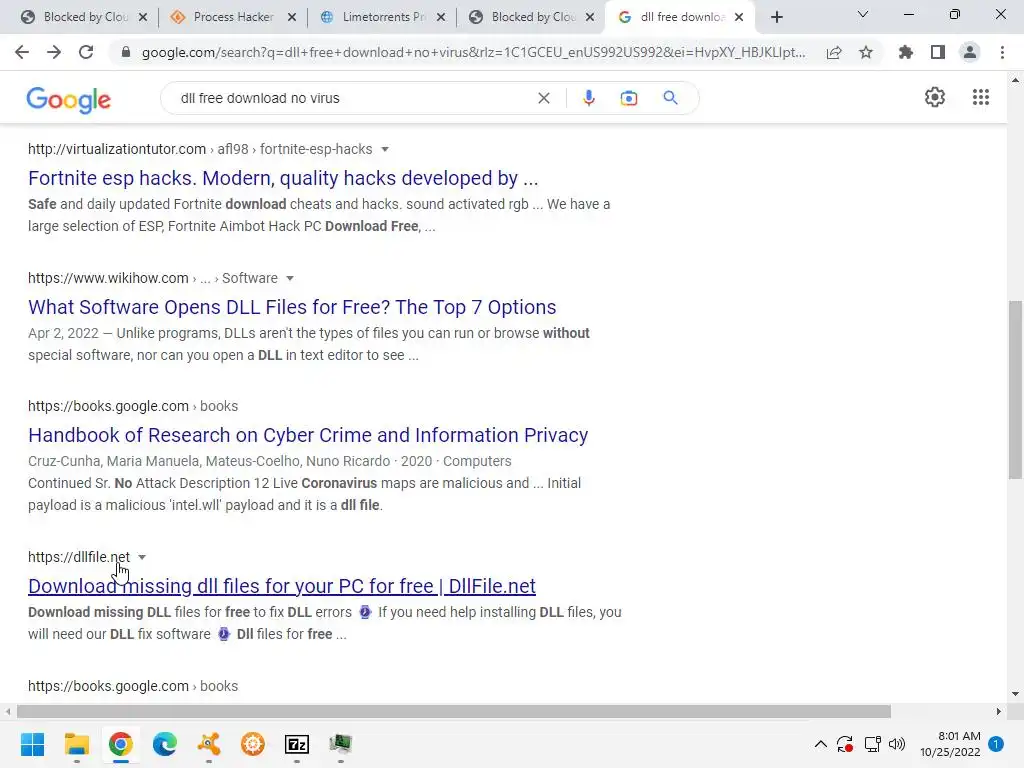Open Chrome profile avatar
The height and width of the screenshot is (768, 1024).
point(970,52)
